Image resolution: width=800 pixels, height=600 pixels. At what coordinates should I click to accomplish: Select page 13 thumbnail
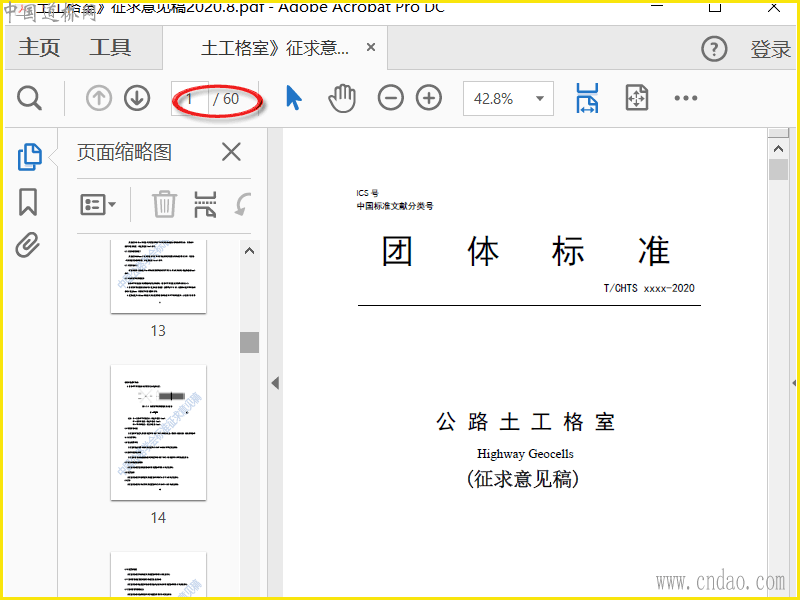point(159,277)
